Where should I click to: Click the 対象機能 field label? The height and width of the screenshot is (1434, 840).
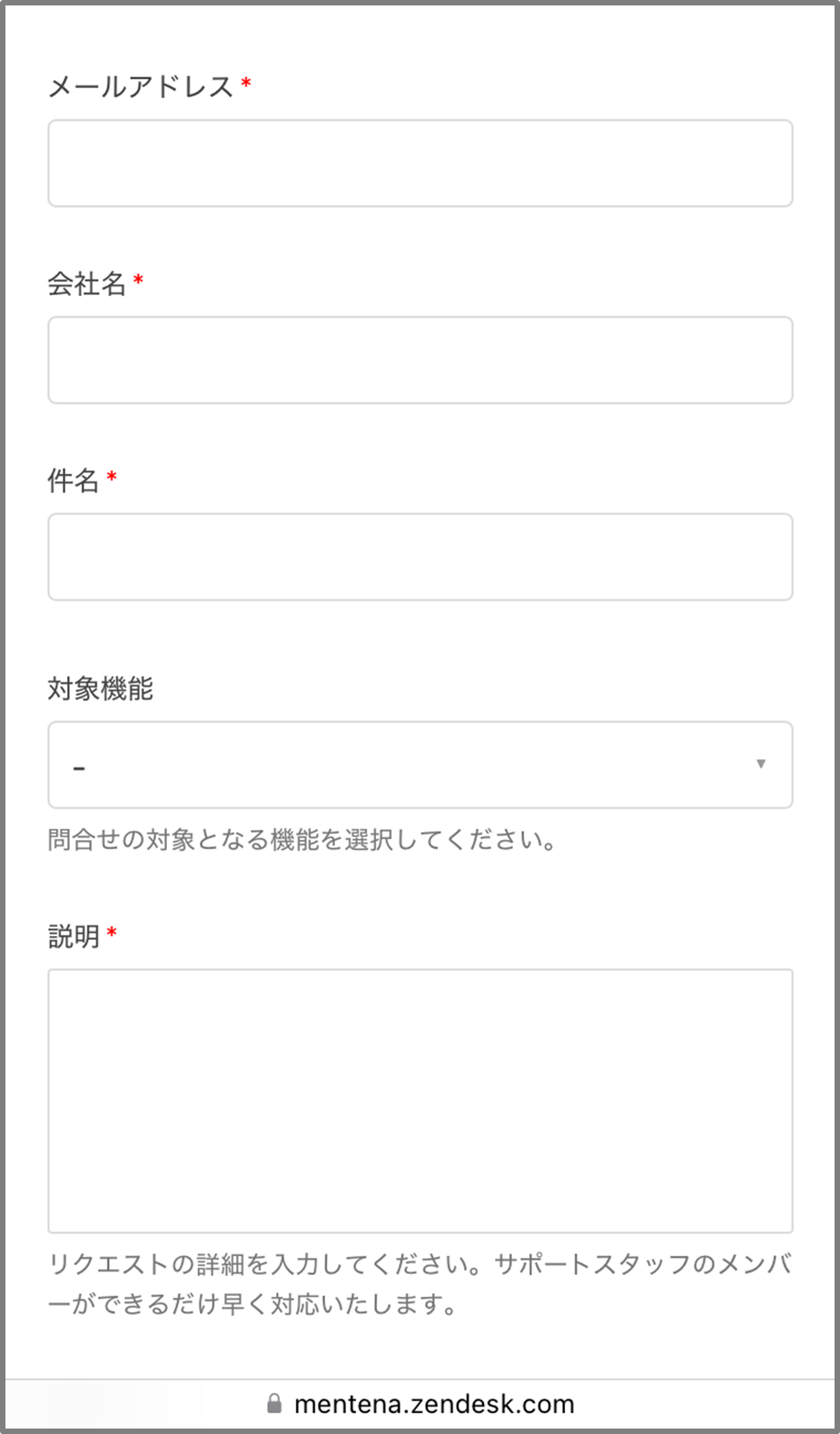point(101,688)
